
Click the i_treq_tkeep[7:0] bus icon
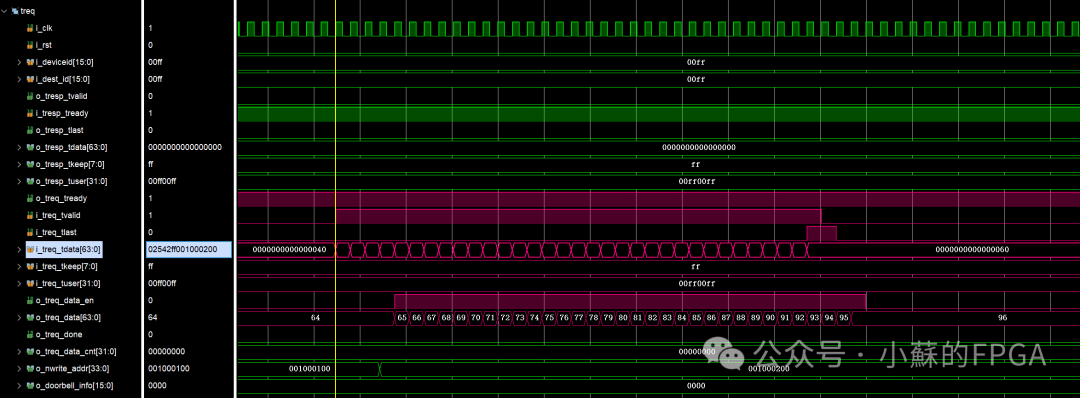pos(30,266)
